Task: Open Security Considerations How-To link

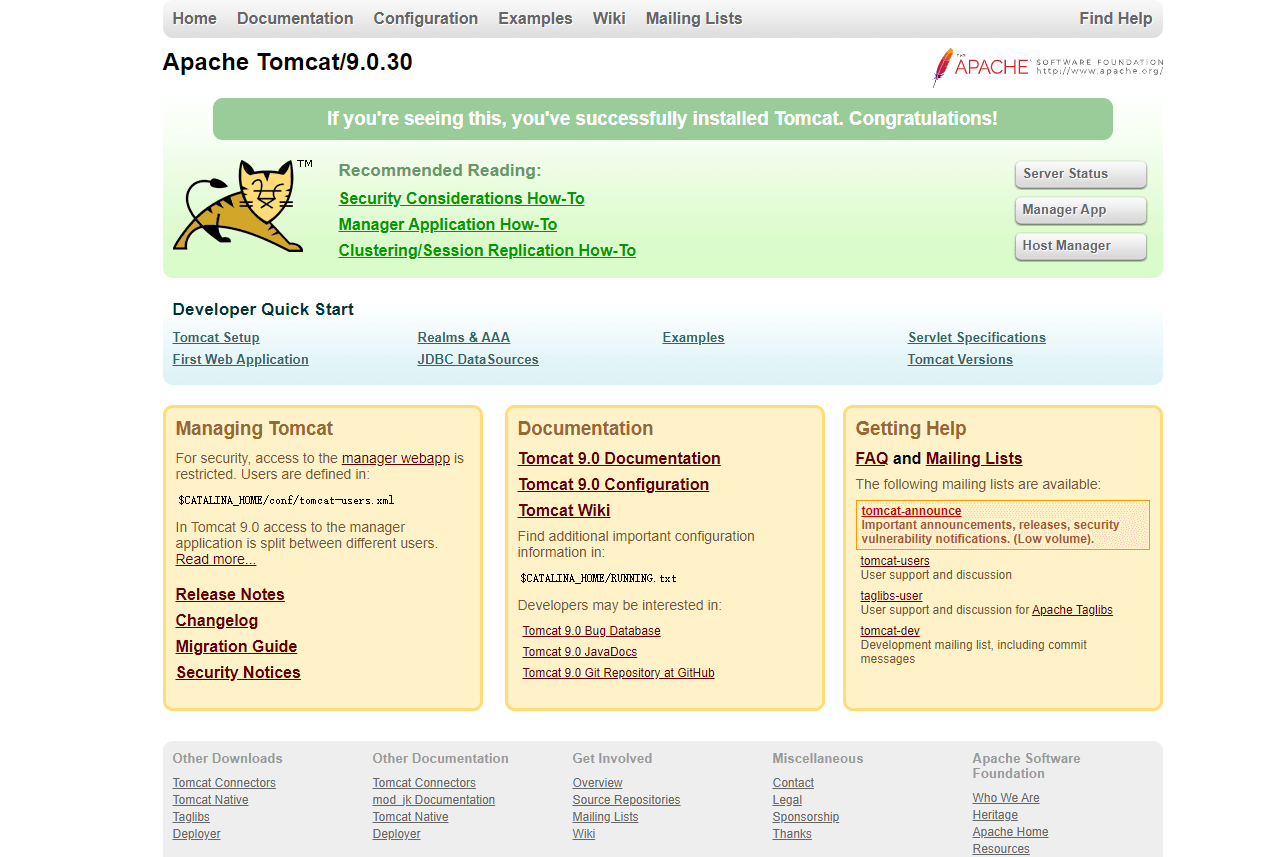Action: (461, 199)
